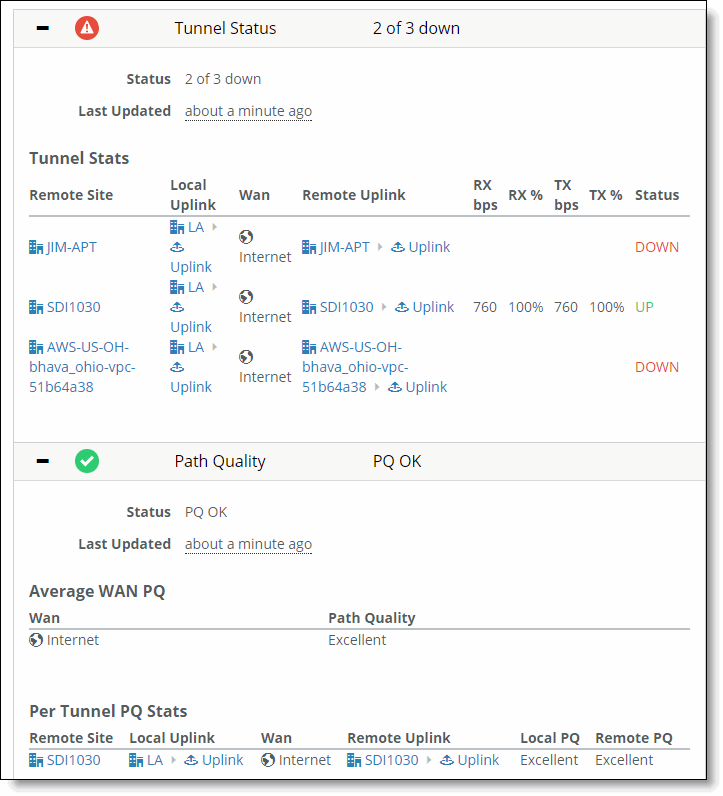Click the Remote Site header in Tunnel Stats

(71, 195)
